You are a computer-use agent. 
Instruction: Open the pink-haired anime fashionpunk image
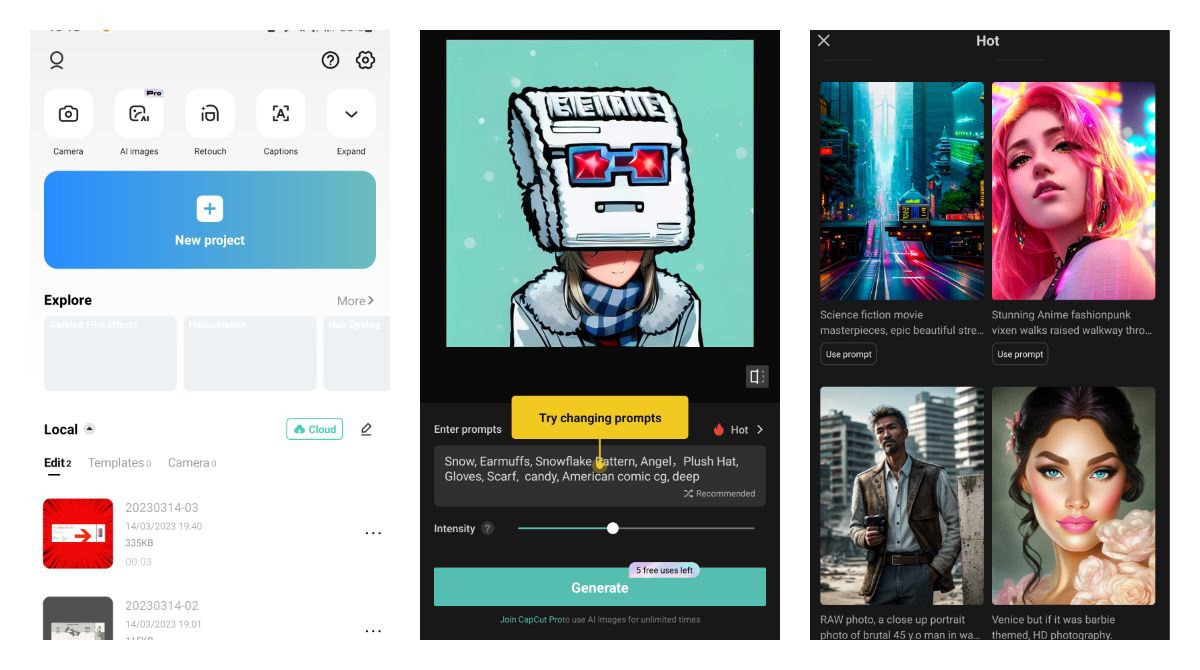[x=1074, y=191]
